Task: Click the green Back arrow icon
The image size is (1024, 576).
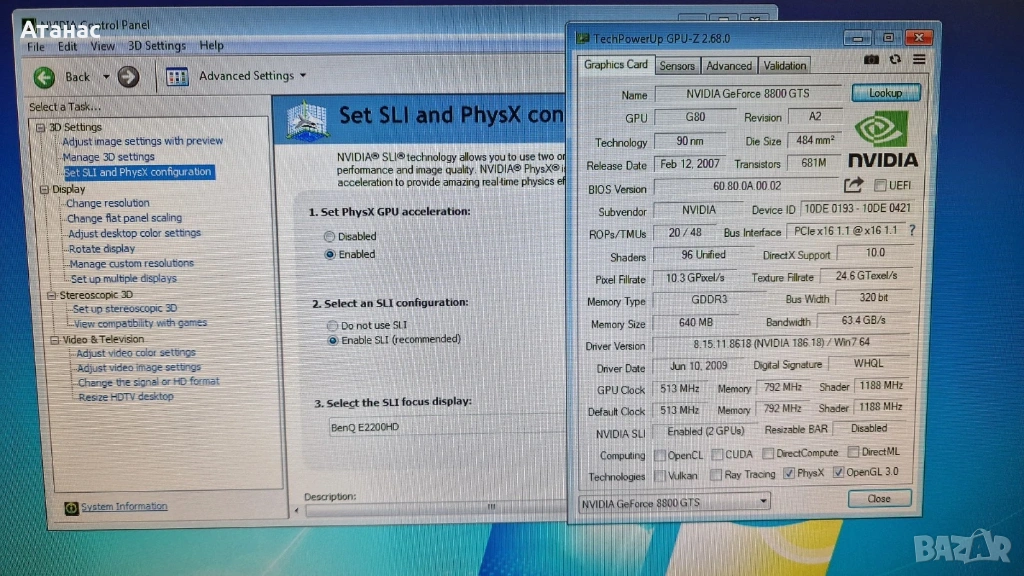Action: click(44, 77)
